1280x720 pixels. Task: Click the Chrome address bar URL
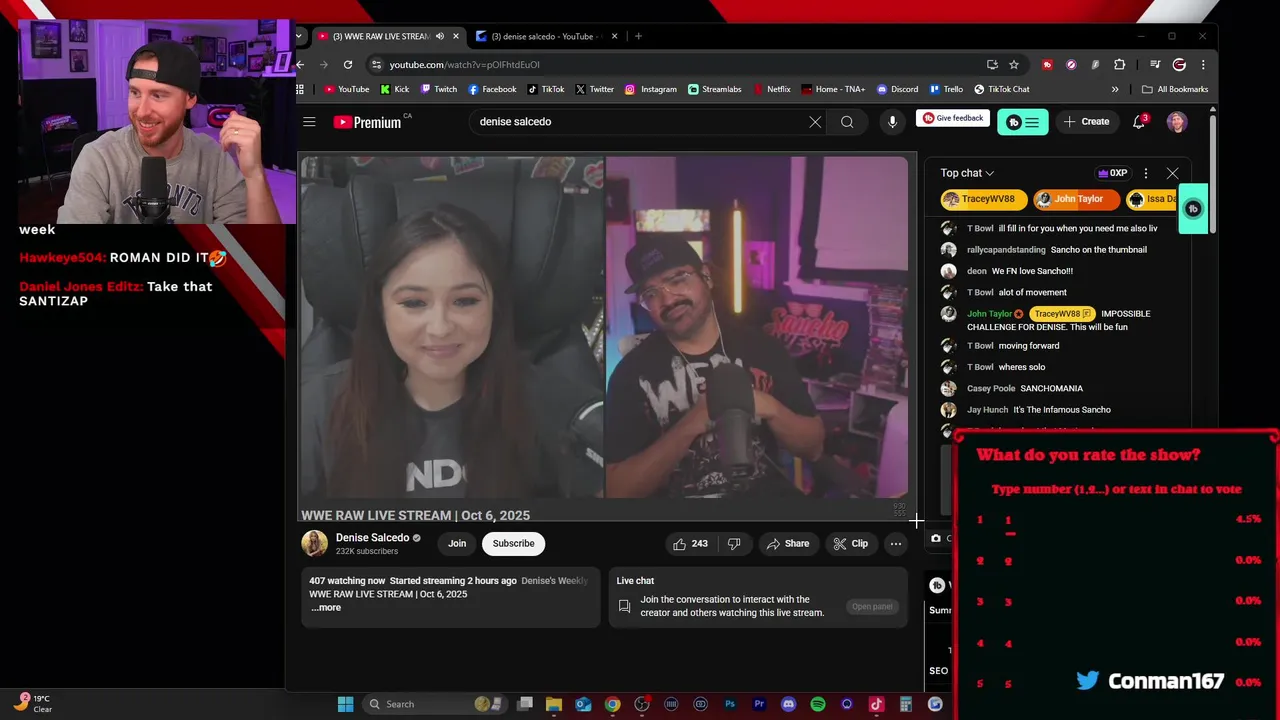point(464,65)
